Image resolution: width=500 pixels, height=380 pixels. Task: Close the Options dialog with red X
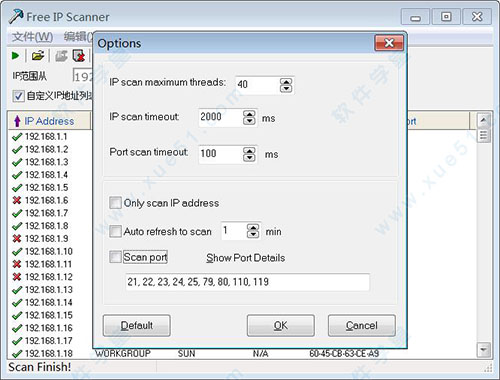pos(389,43)
